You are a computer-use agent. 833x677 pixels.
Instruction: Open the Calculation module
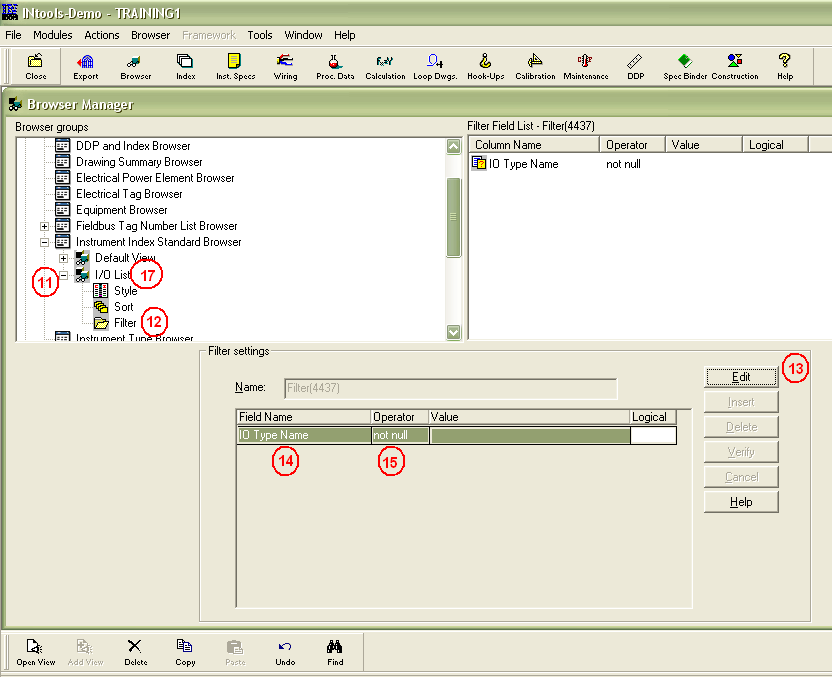tap(385, 65)
